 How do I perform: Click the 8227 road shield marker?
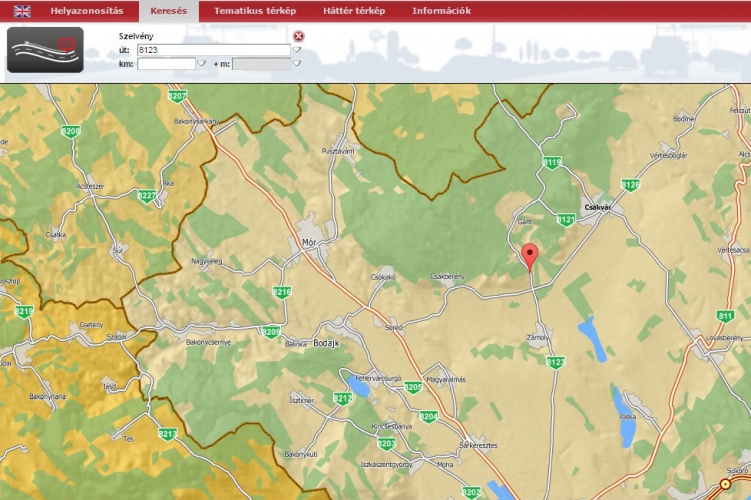[147, 195]
